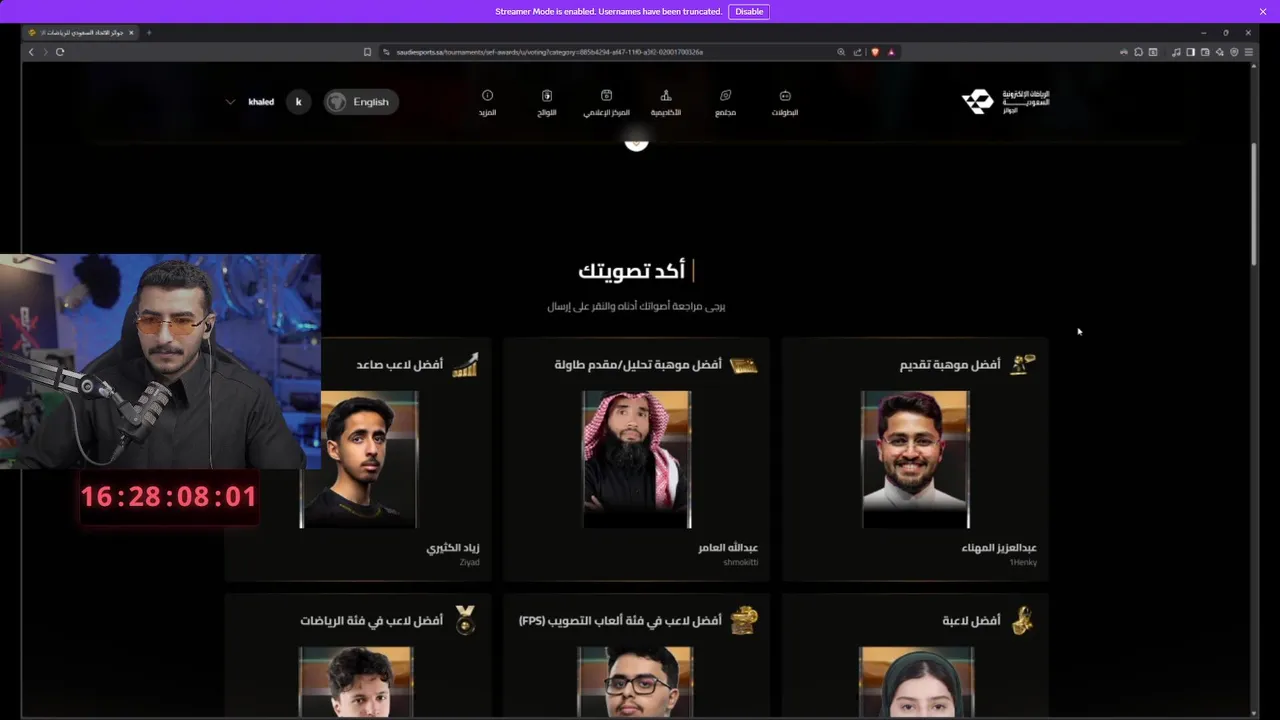The height and width of the screenshot is (720, 1280).
Task: Open Brave Shields lion icon
Action: [x=875, y=52]
